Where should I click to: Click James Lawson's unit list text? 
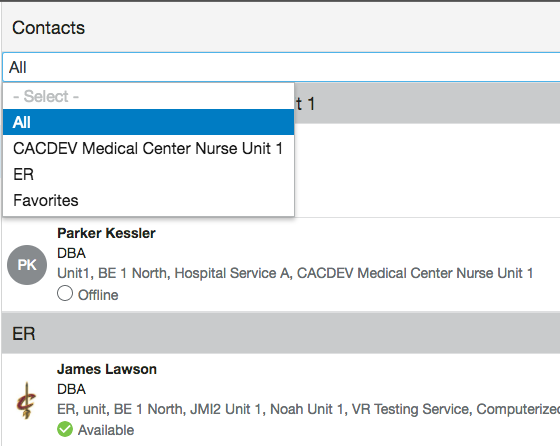point(309,409)
